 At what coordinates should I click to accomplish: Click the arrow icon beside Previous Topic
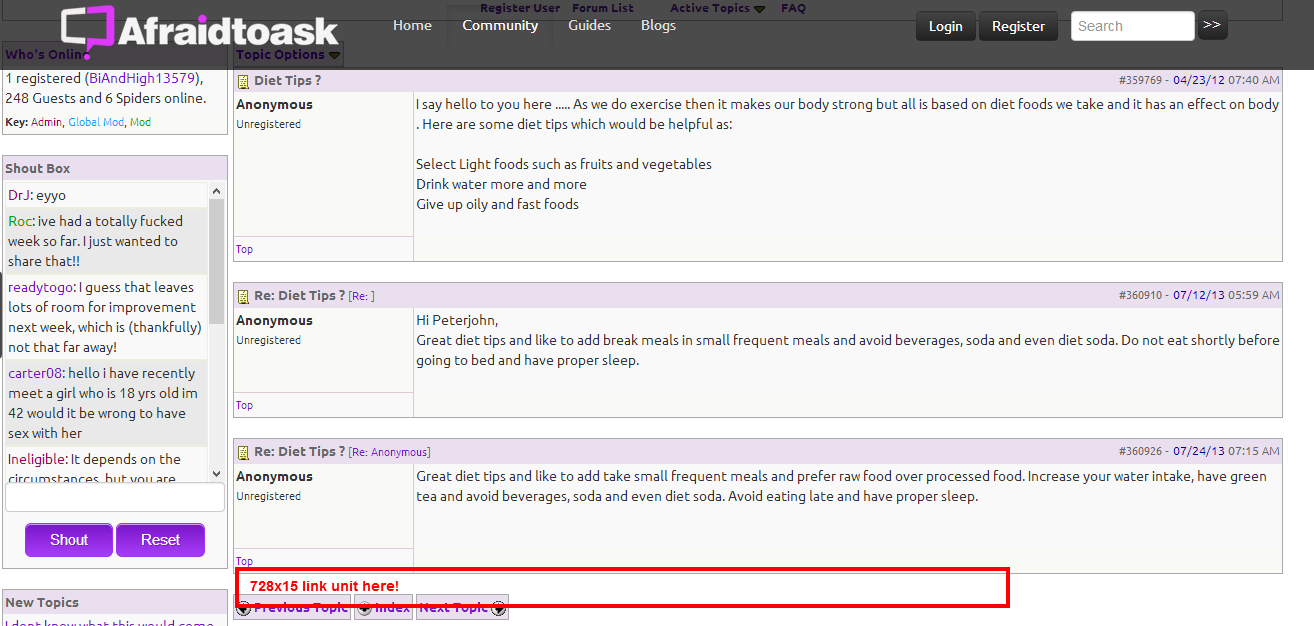point(243,608)
